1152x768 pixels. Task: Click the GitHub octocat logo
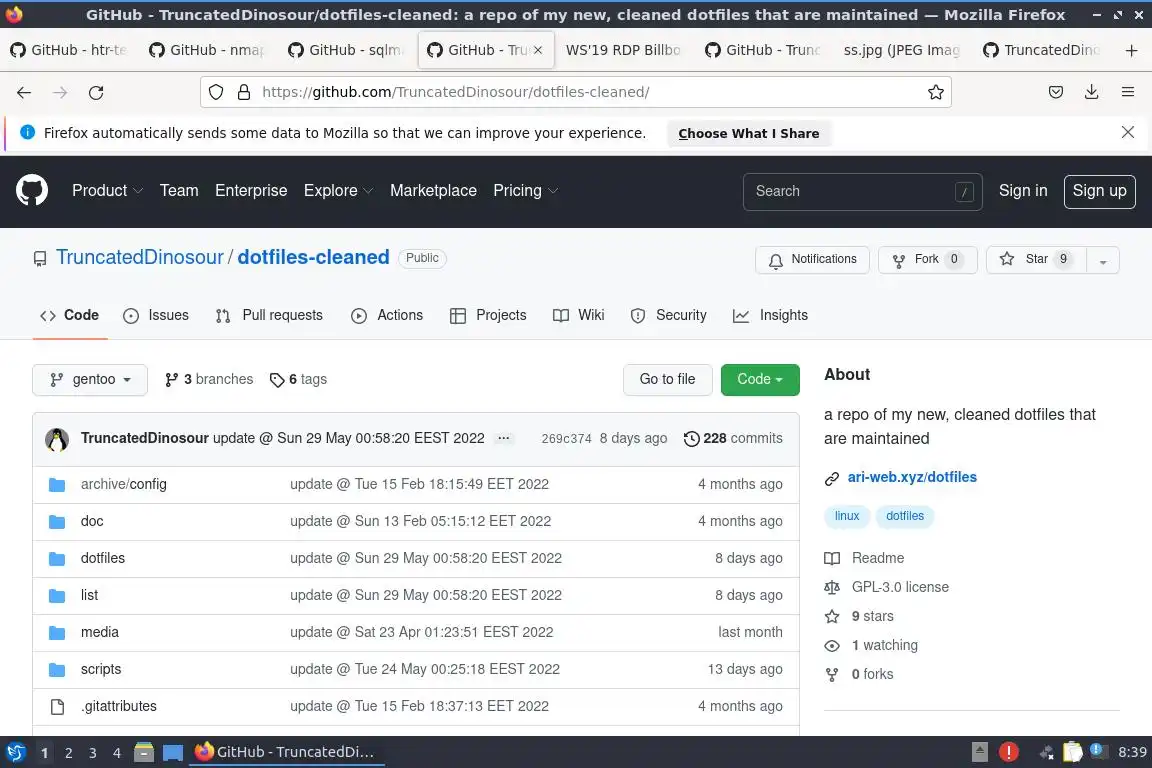(32, 190)
